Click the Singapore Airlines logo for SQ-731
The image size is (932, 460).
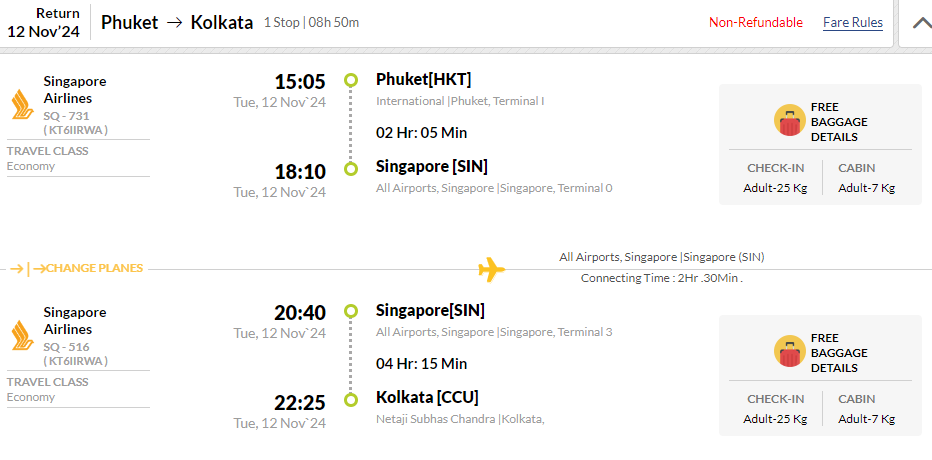pos(23,105)
